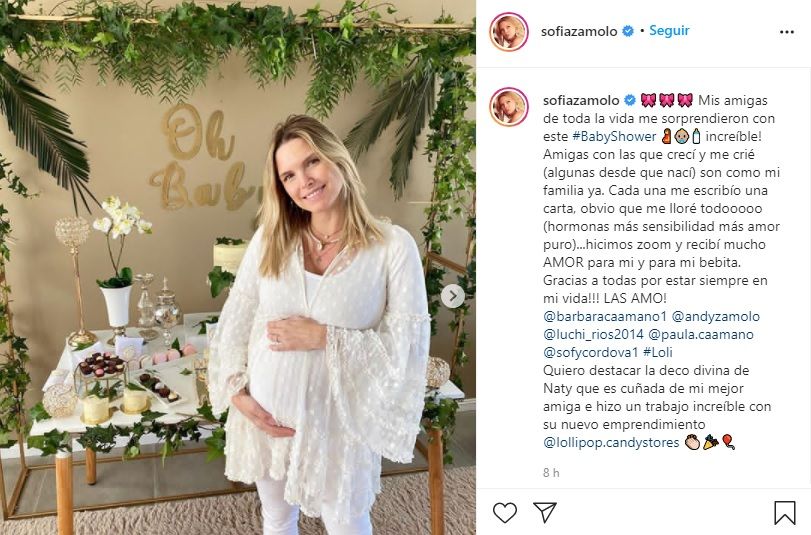Open sofiazamolo username in the caption
Screen dimensions: 811x535
pyautogui.click(x=581, y=100)
